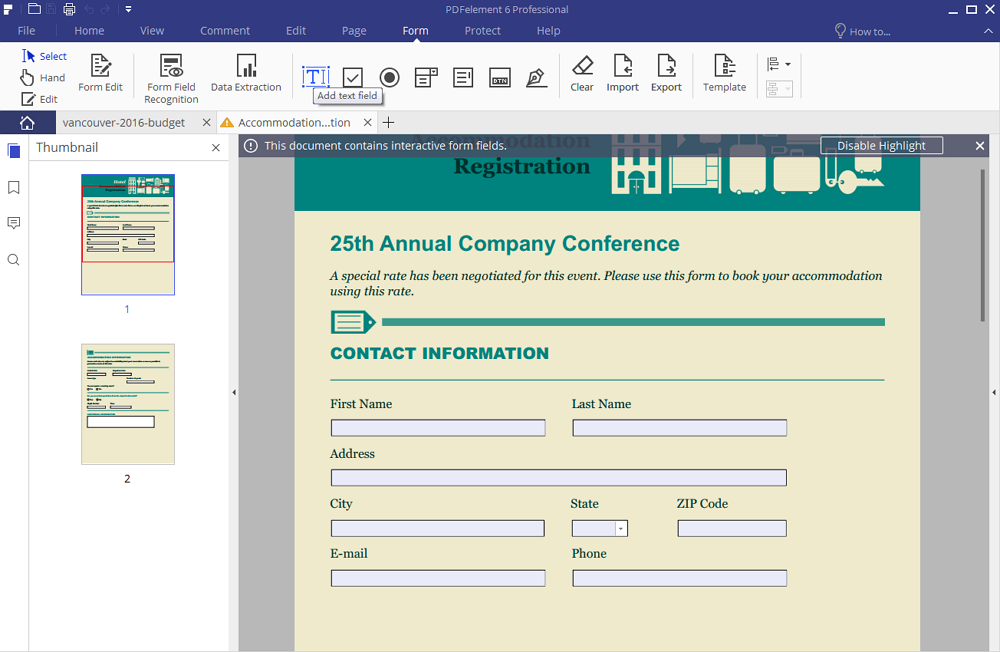Select the Add button form tool
The height and width of the screenshot is (652, 1000).
coord(500,78)
